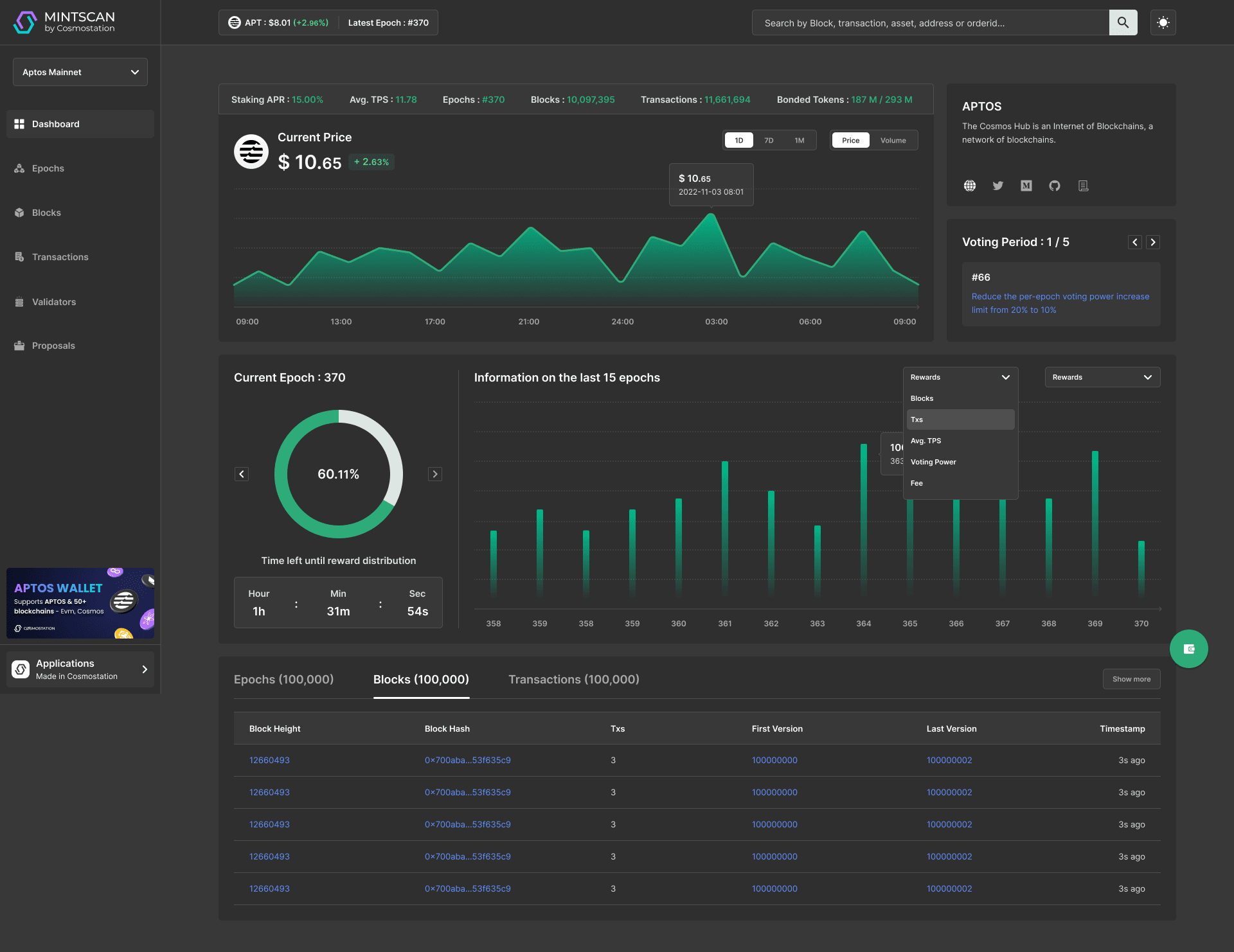This screenshot has height=952, width=1234.
Task: Click the Block Height column header
Action: 274,728
